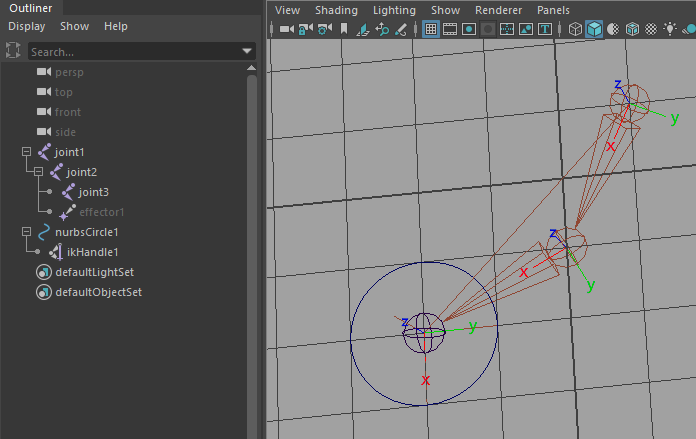Click the camera Bookmarks icon

click(x=344, y=29)
